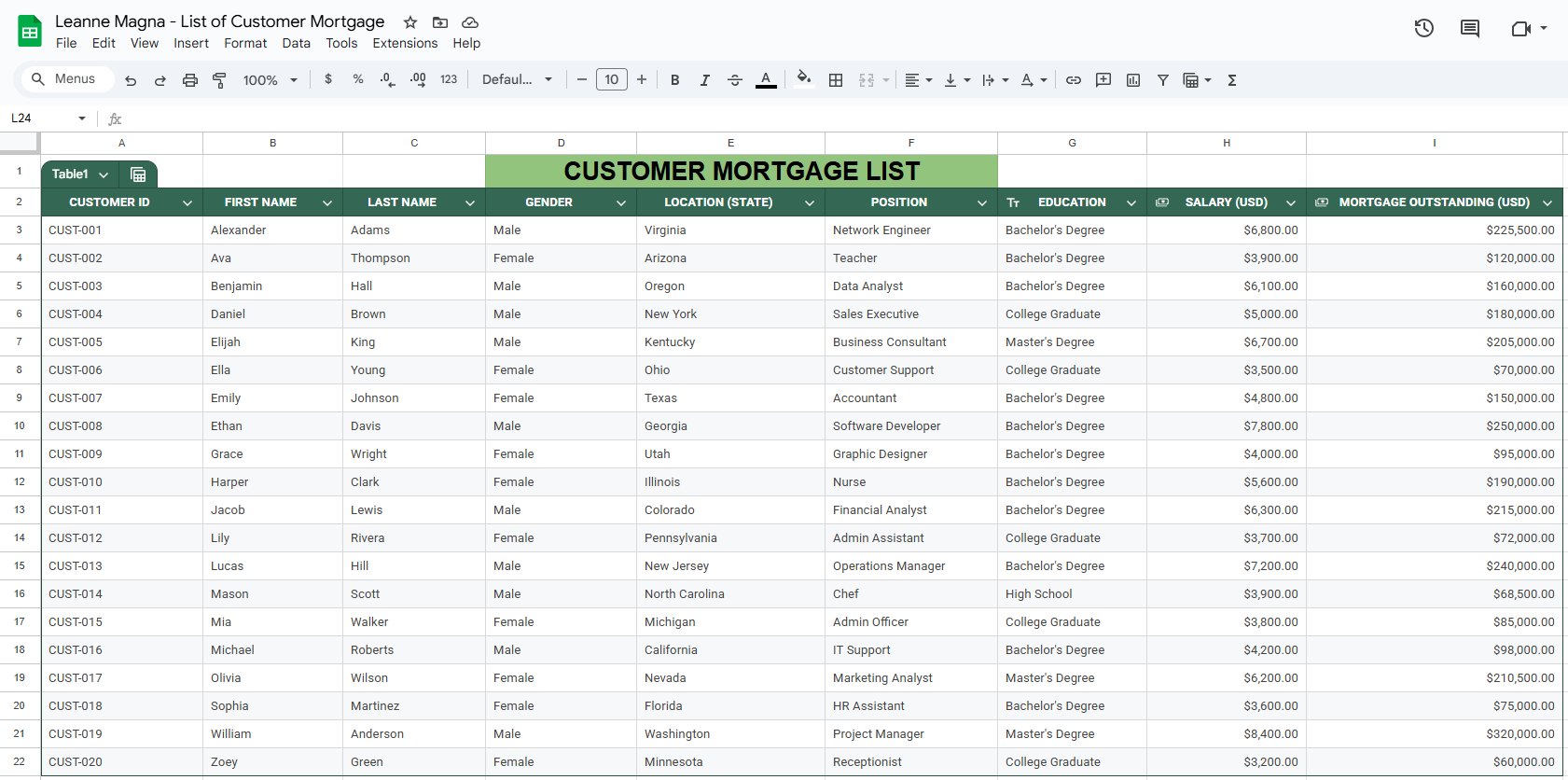Screen dimensions: 1568x780
Task: Toggle italic text style
Action: point(704,80)
